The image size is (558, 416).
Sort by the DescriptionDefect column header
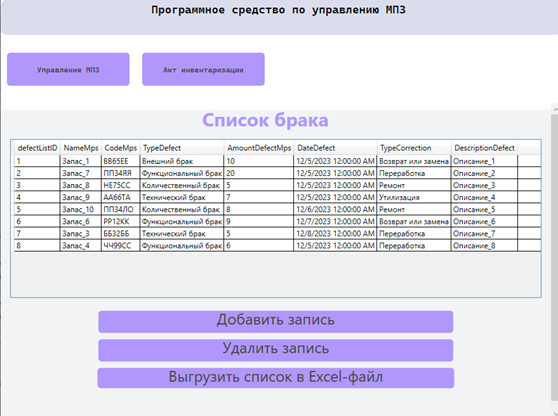pyautogui.click(x=484, y=148)
